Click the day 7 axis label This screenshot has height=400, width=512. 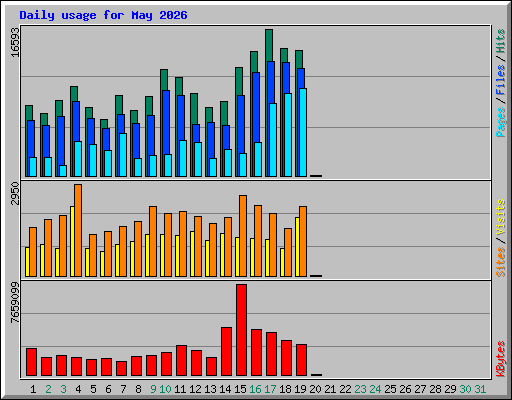coord(123,389)
